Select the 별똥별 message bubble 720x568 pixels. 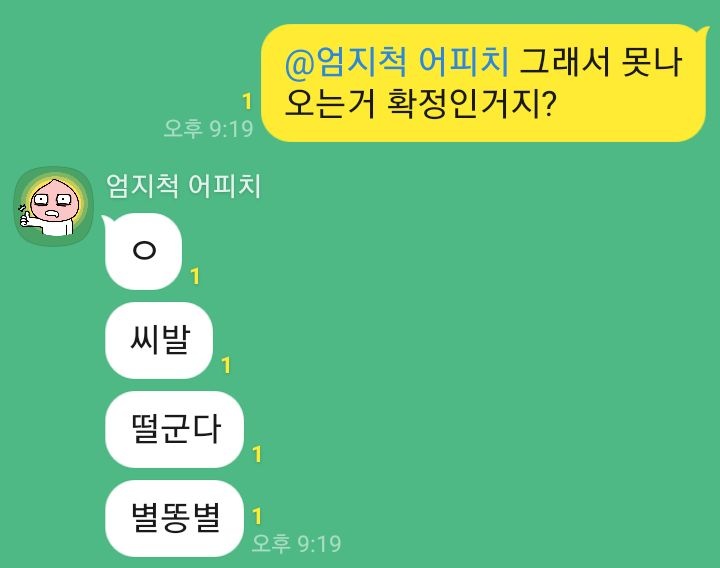point(174,518)
